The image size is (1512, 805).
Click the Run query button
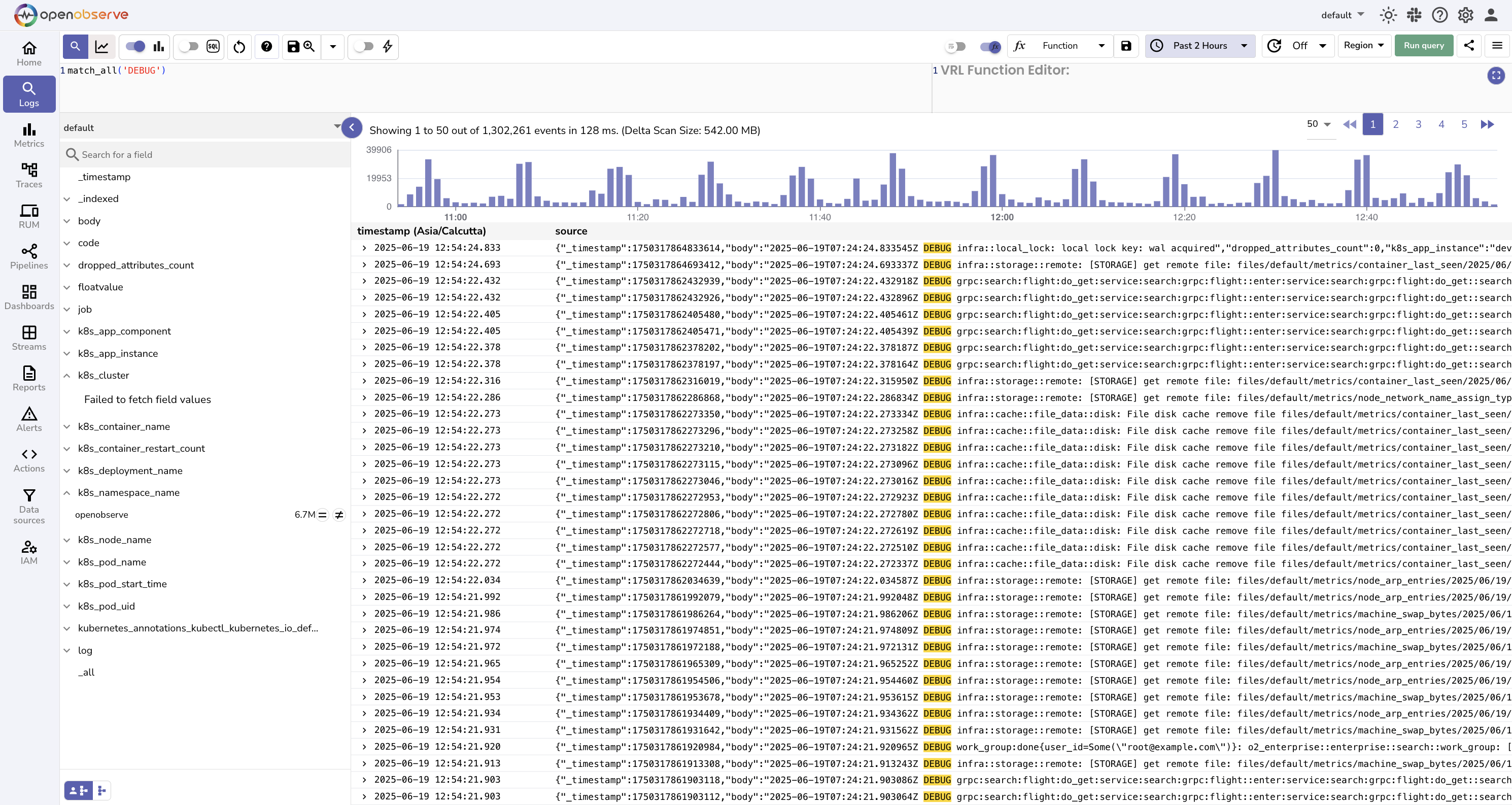pos(1423,46)
